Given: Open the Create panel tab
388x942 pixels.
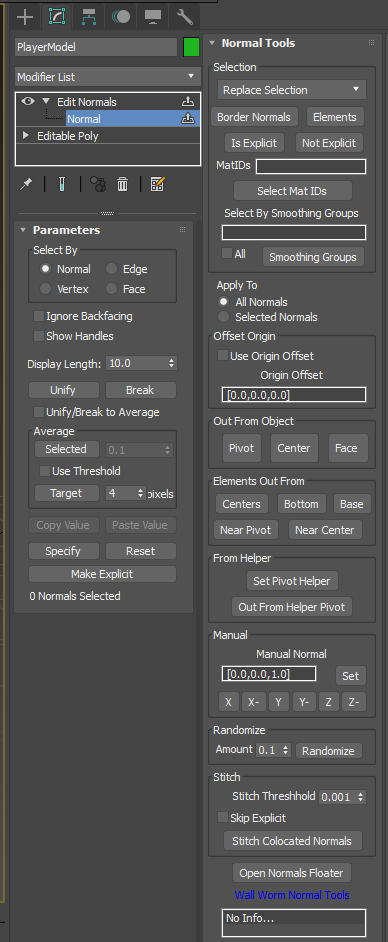Looking at the screenshot, I should (25, 17).
